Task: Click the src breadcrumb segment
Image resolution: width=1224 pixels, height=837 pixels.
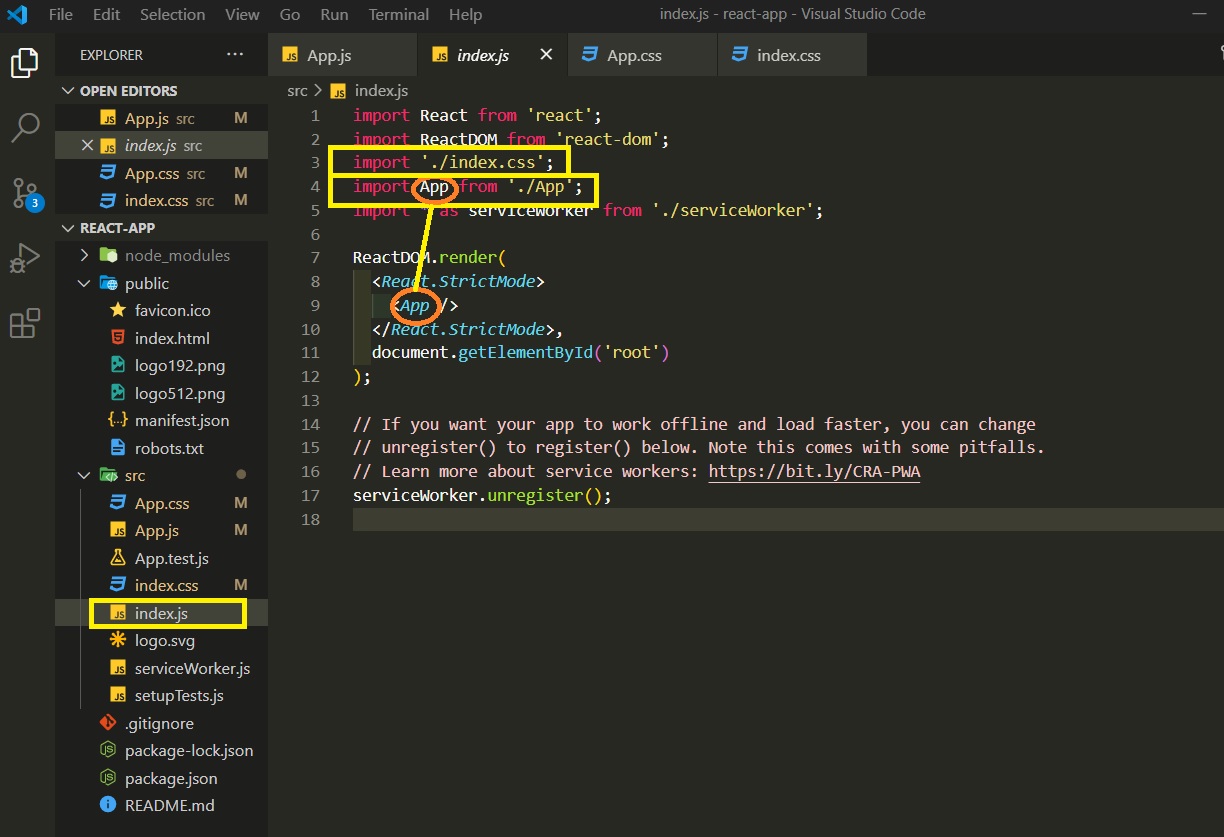Action: tap(297, 91)
